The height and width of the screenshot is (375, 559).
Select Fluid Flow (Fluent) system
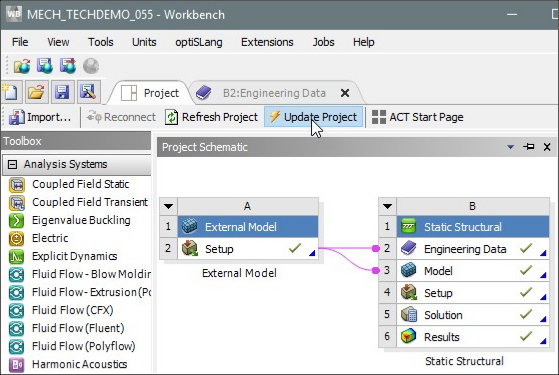pos(78,328)
